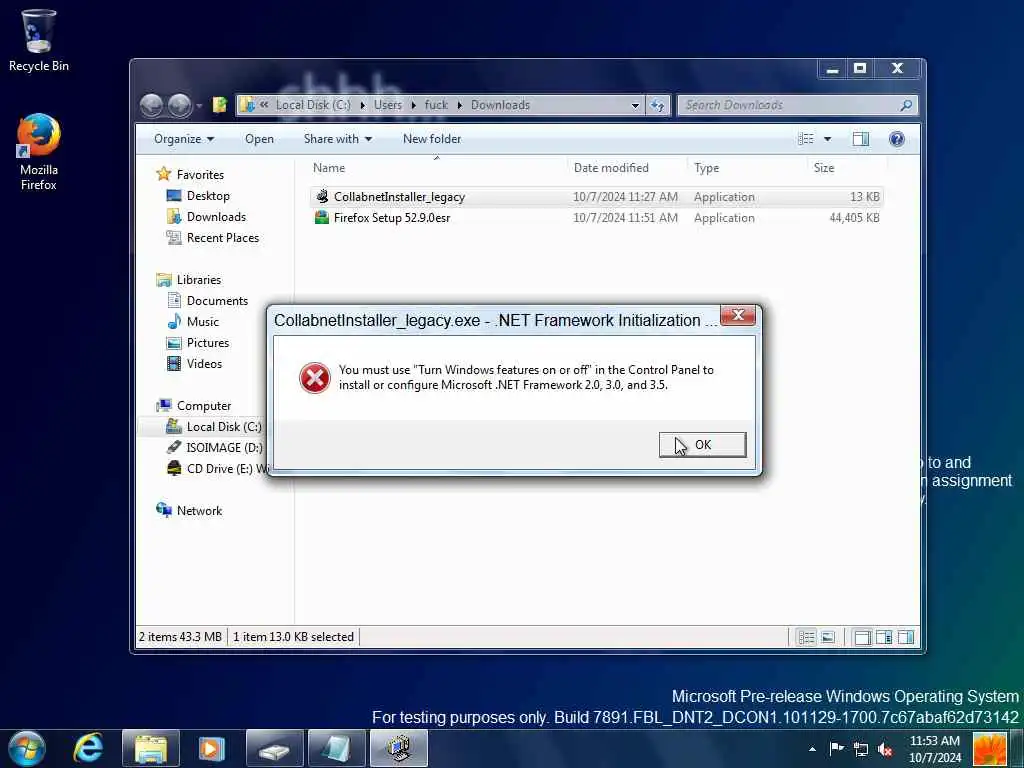Image resolution: width=1024 pixels, height=768 pixels.
Task: Switch to large thumbnails view in status bar
Action: (x=828, y=637)
